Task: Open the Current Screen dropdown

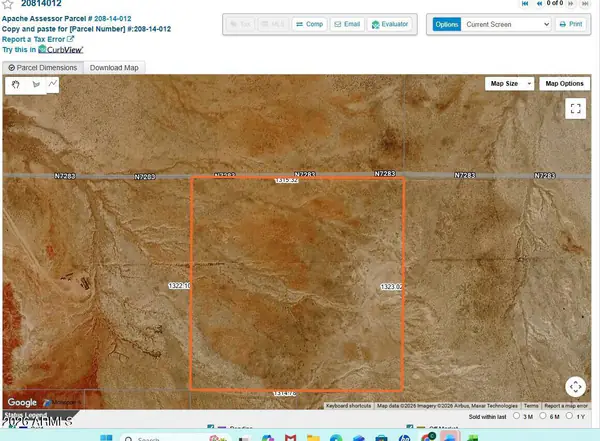Action: [x=506, y=24]
